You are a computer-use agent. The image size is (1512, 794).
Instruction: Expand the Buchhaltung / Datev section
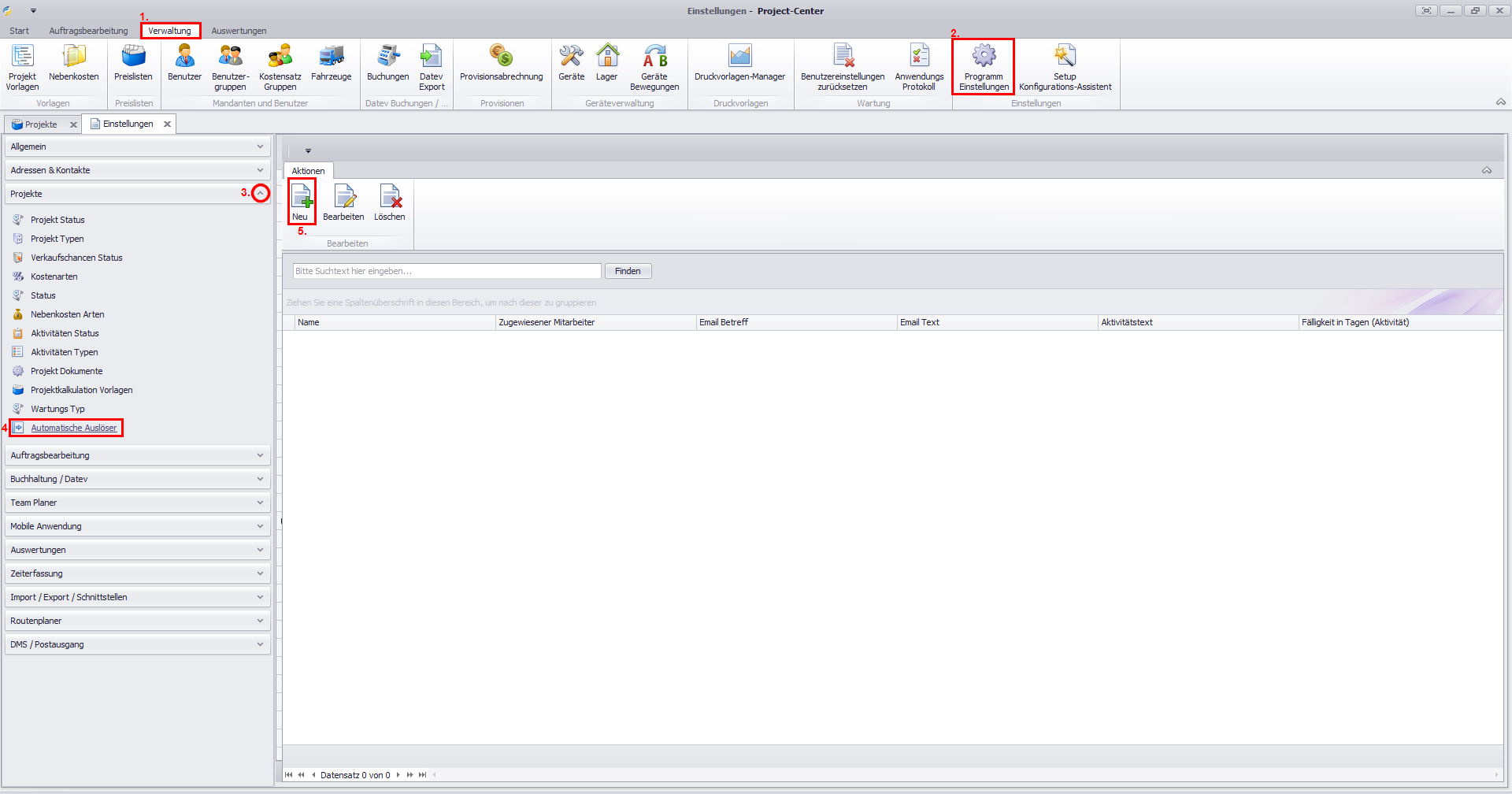(260, 479)
